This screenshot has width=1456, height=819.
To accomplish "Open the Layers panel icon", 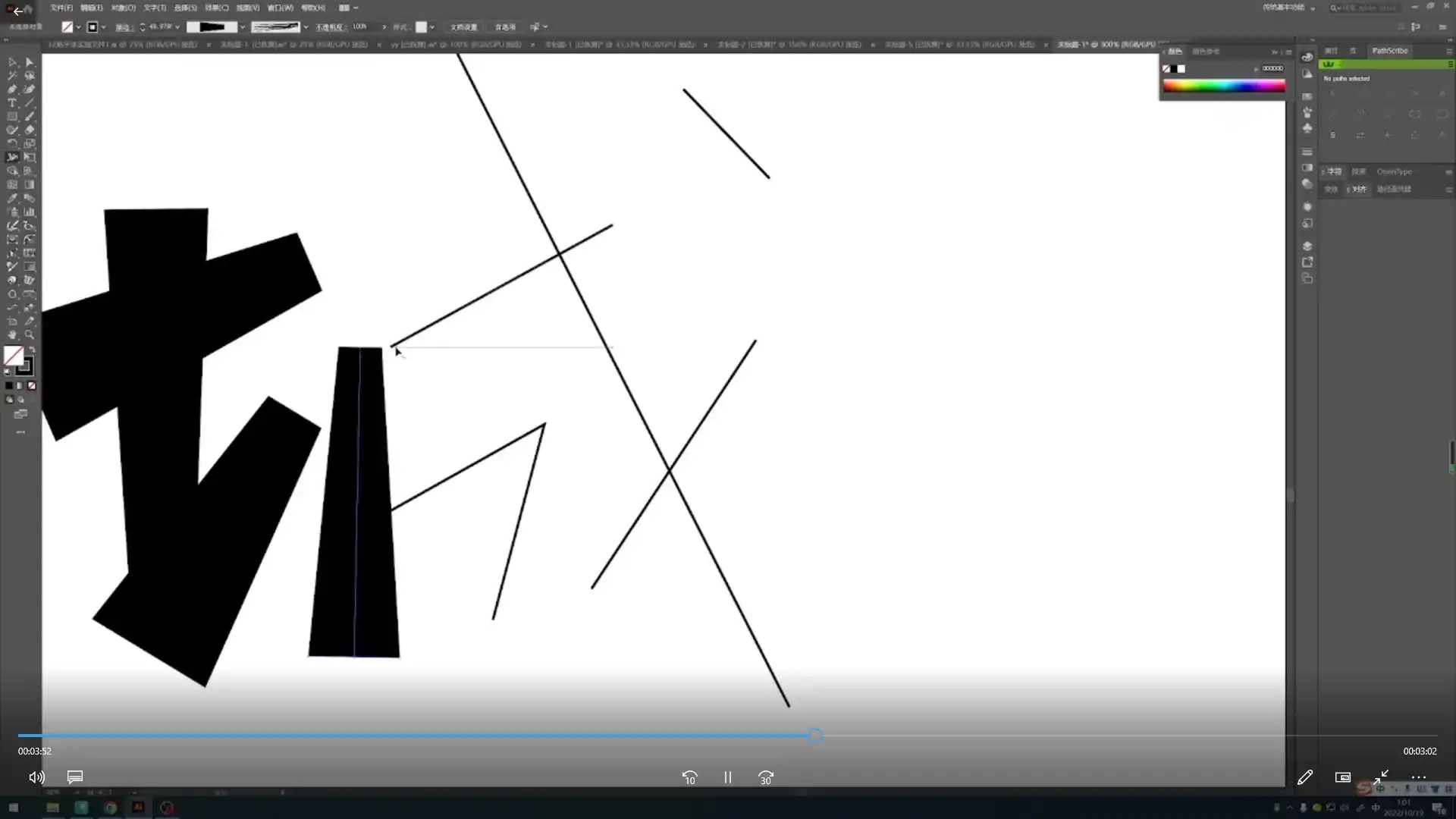I will coord(1307,246).
